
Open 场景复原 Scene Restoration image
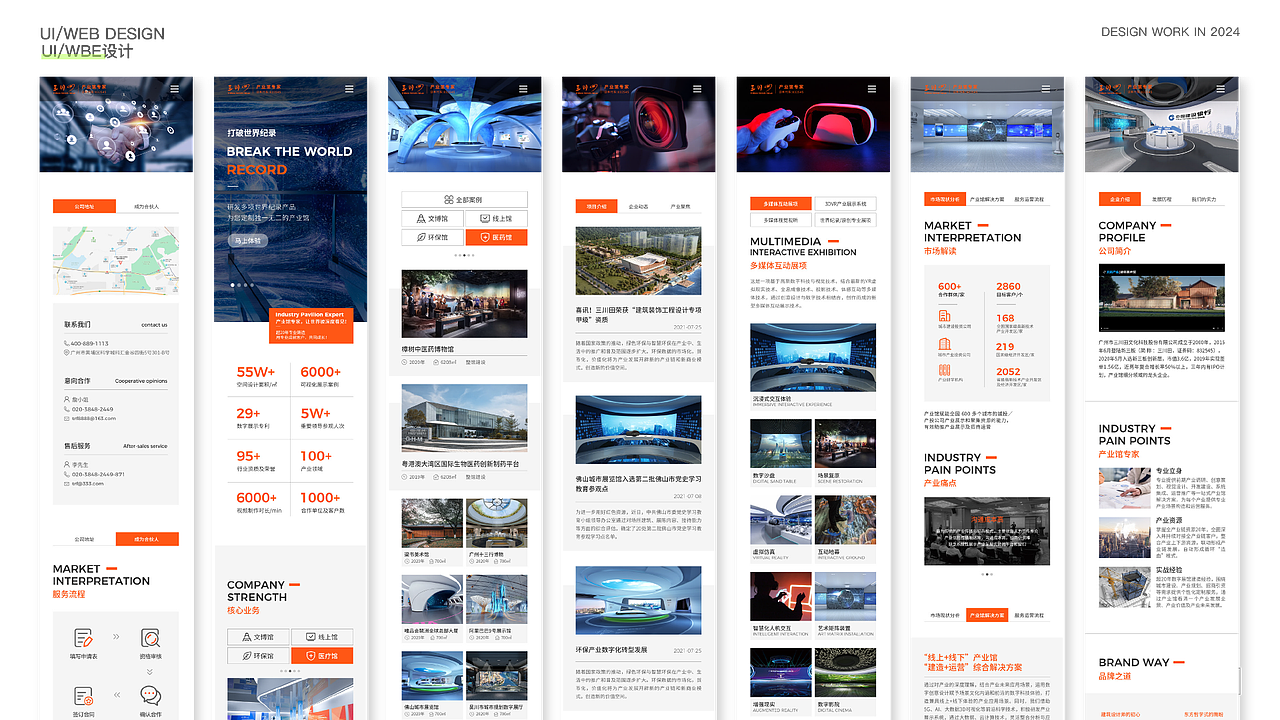[845, 443]
